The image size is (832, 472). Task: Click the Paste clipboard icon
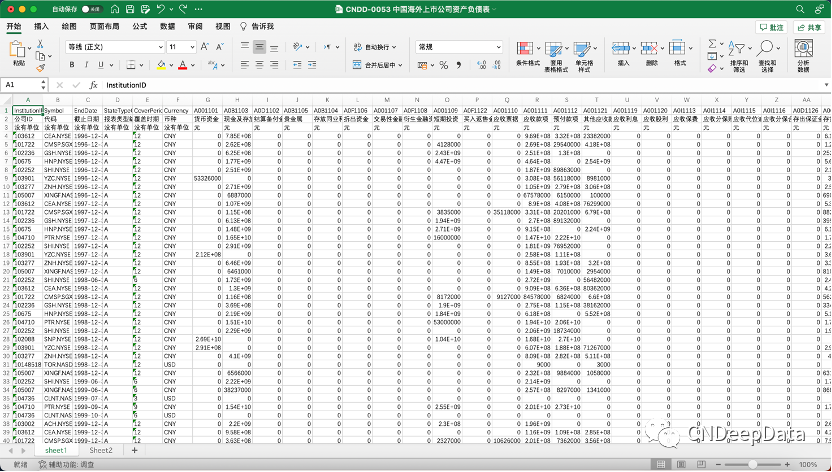tap(18, 49)
